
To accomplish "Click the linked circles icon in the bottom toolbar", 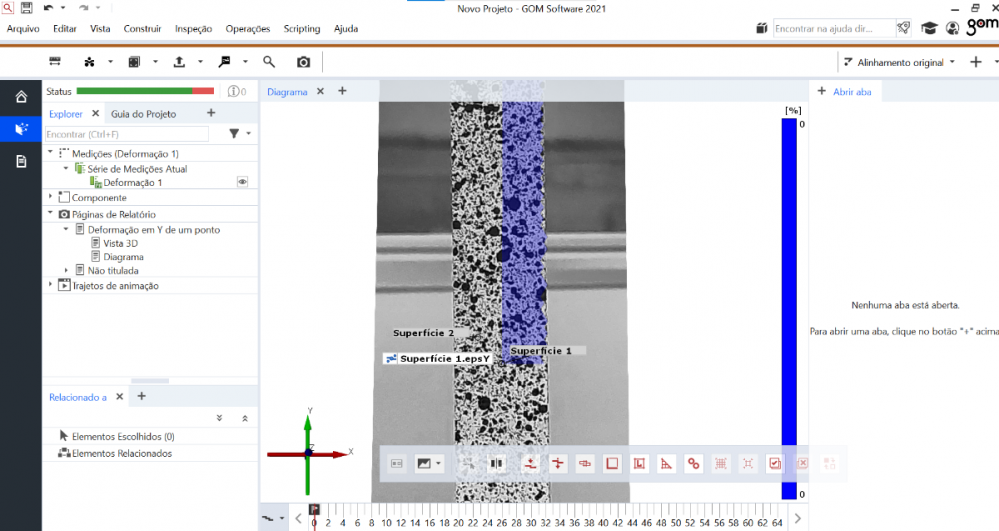I will (693, 464).
